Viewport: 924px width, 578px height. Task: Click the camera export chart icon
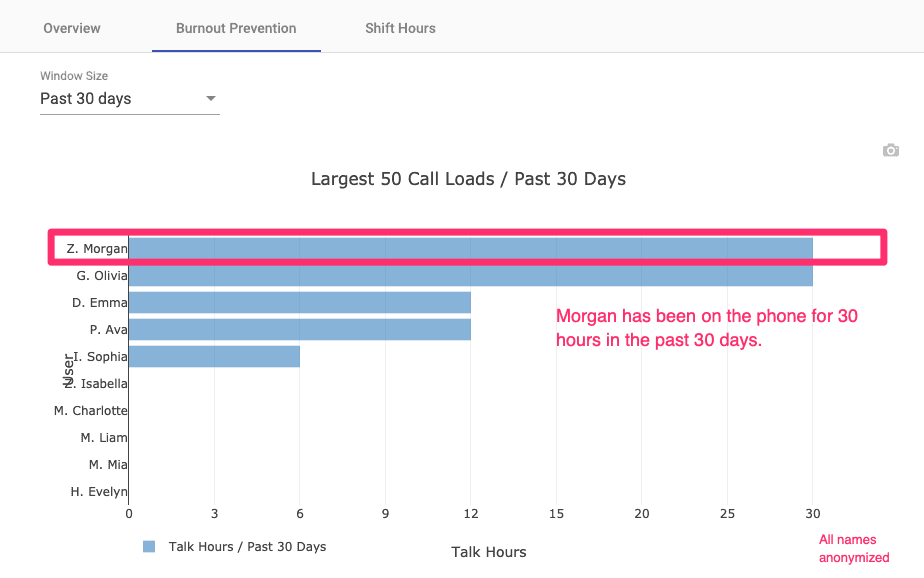pos(890,150)
